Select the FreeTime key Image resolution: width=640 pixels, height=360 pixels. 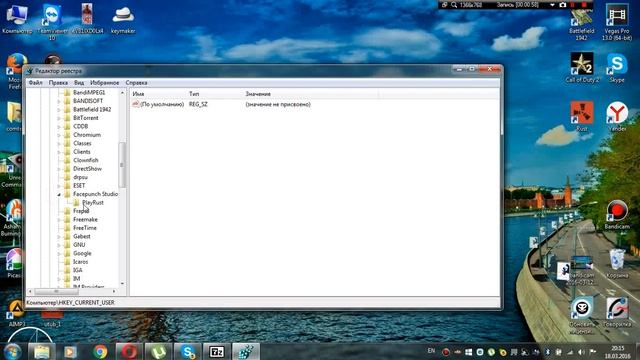[x=85, y=228]
